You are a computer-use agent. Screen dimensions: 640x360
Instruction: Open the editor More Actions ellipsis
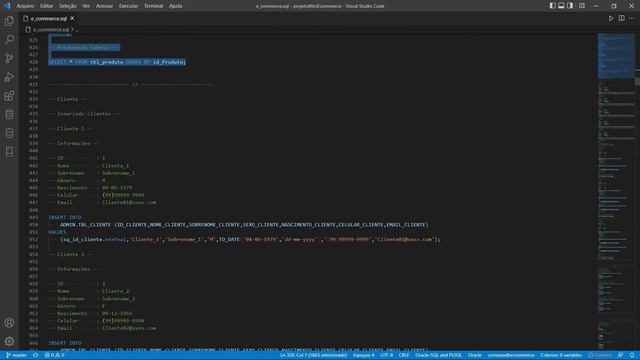point(632,18)
